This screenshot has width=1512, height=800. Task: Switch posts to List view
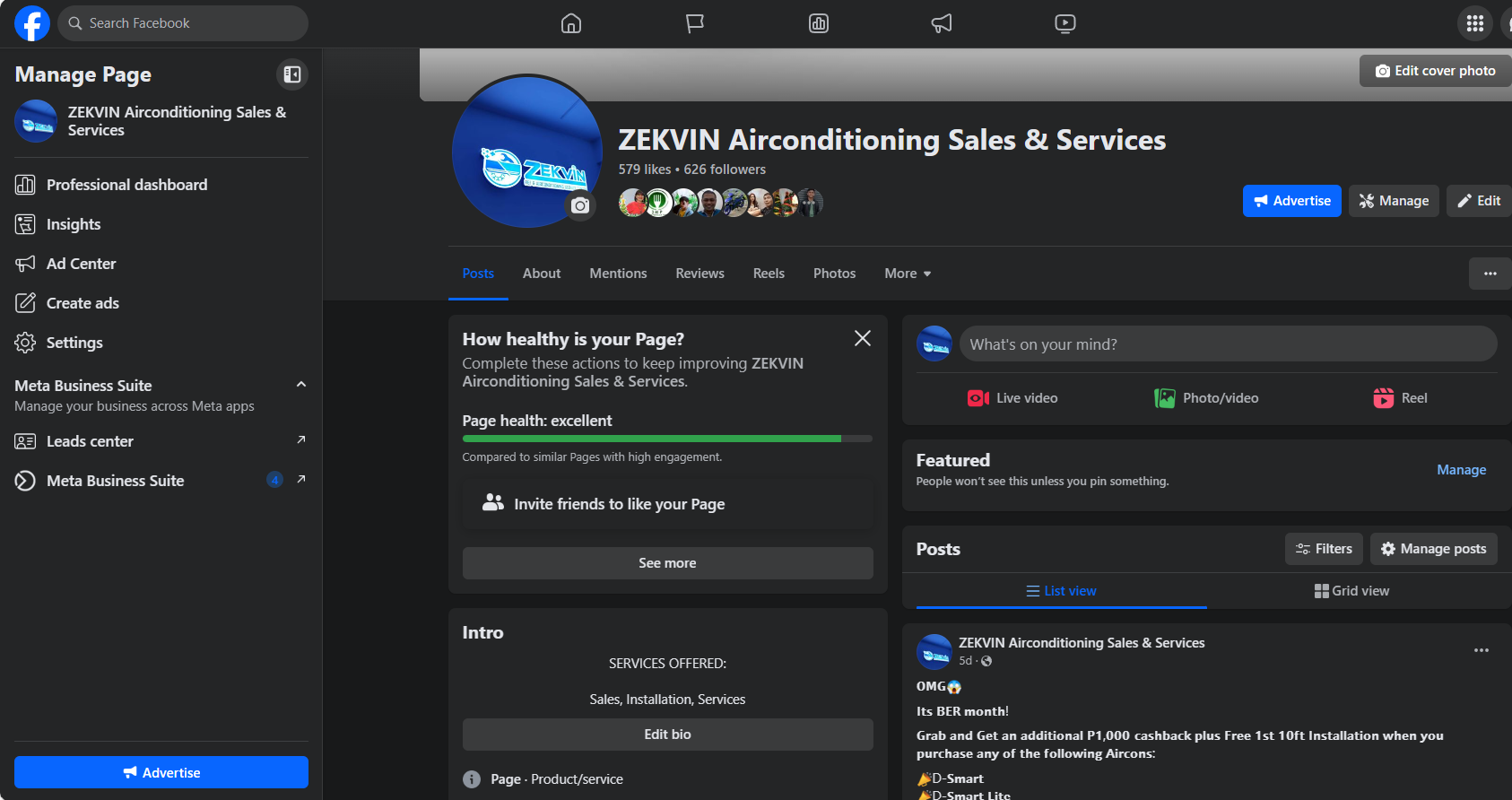1061,591
